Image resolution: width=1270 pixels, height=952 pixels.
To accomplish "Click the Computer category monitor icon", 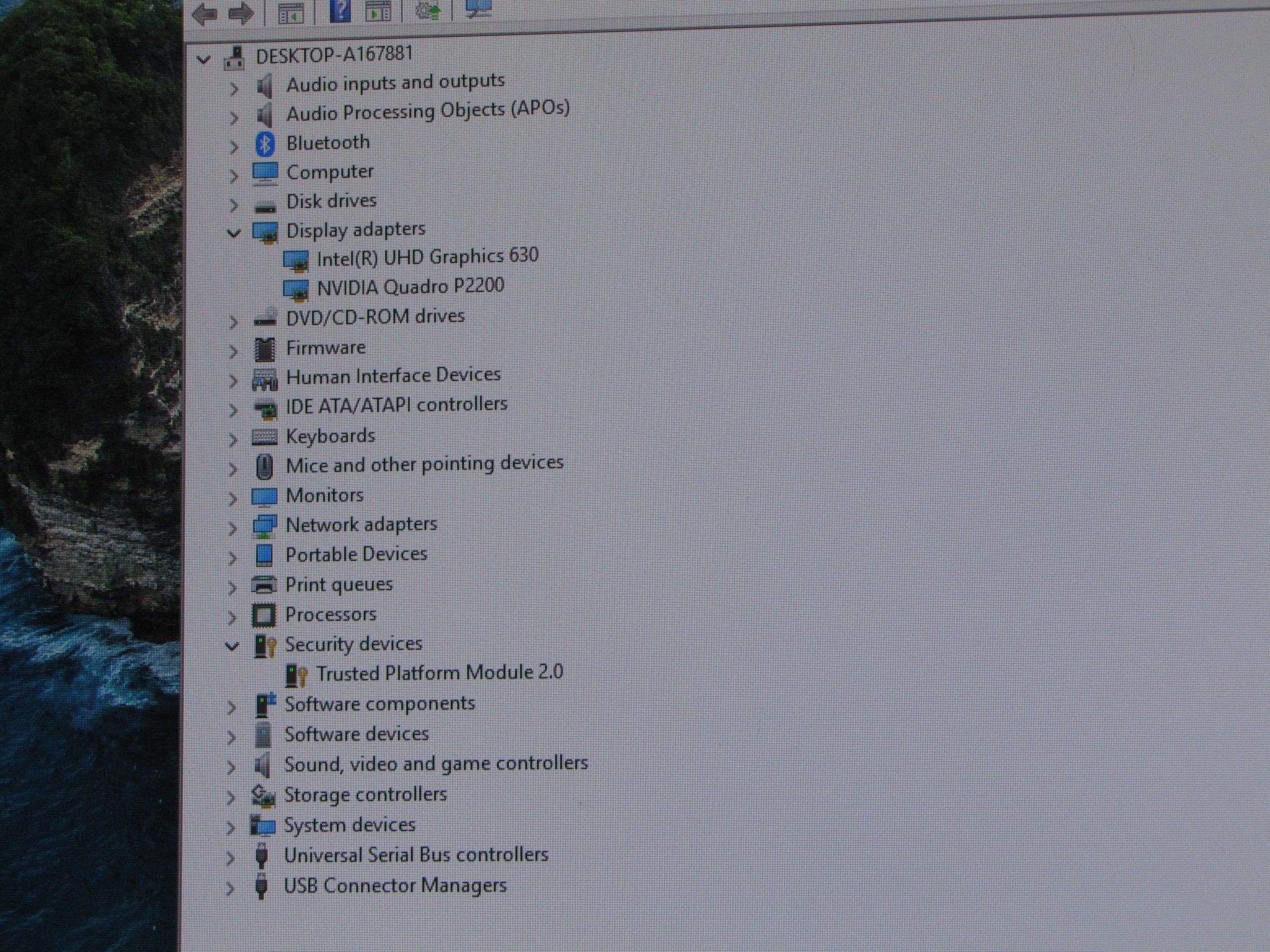I will [x=265, y=174].
